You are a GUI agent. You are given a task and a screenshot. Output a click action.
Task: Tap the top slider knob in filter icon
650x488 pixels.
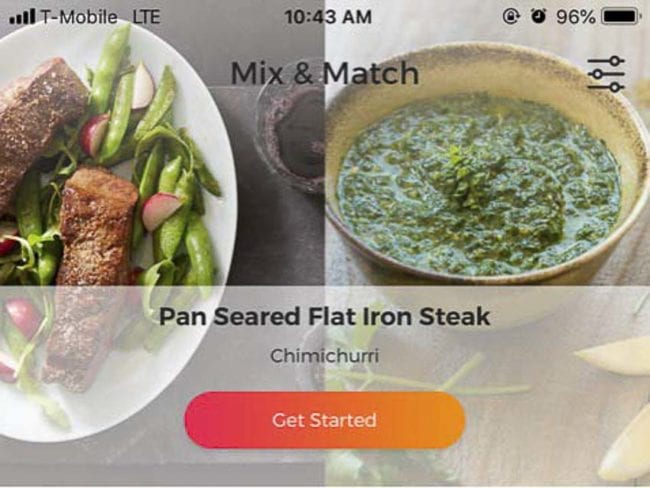616,61
